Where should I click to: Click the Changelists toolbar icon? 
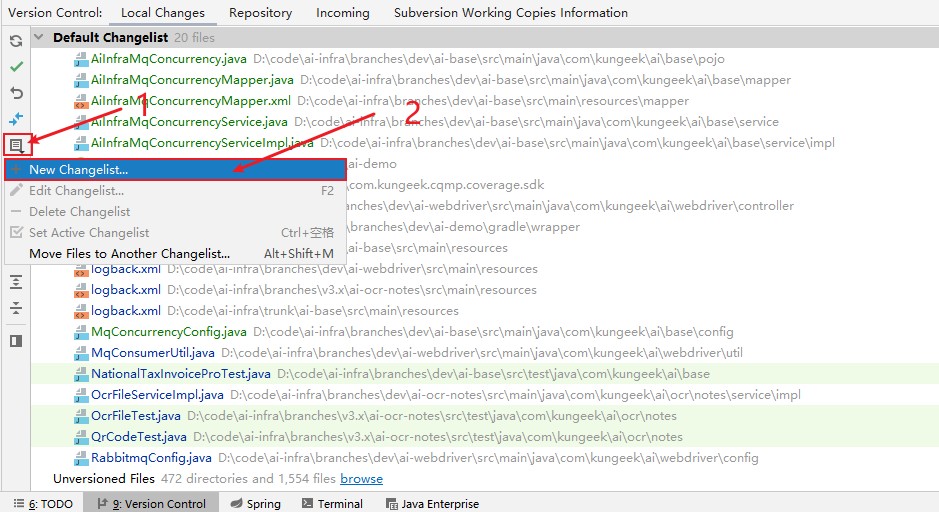tap(15, 145)
